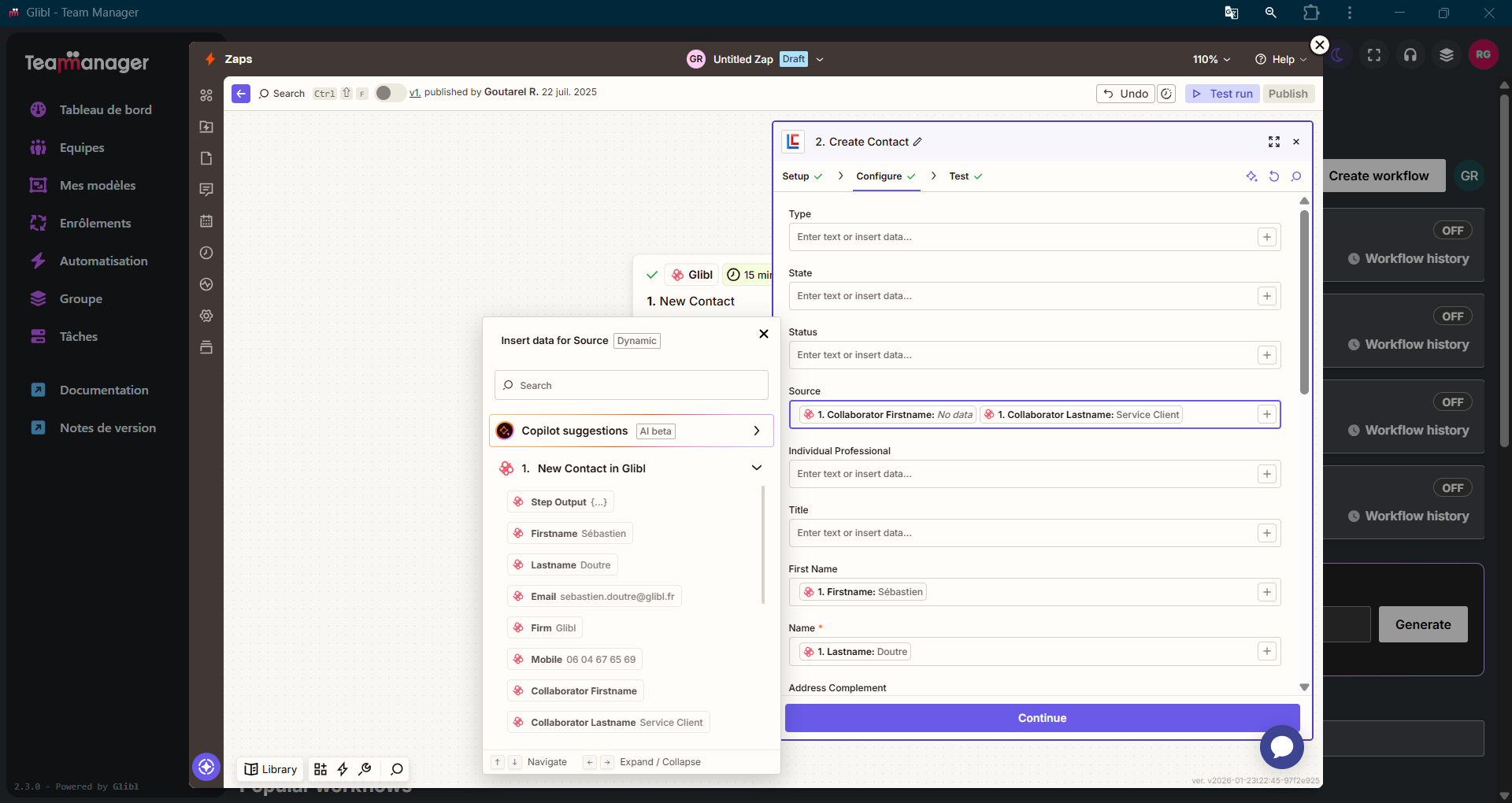This screenshot has height=803, width=1512.
Task: Open Automatisation in the sidebar
Action: [103, 261]
